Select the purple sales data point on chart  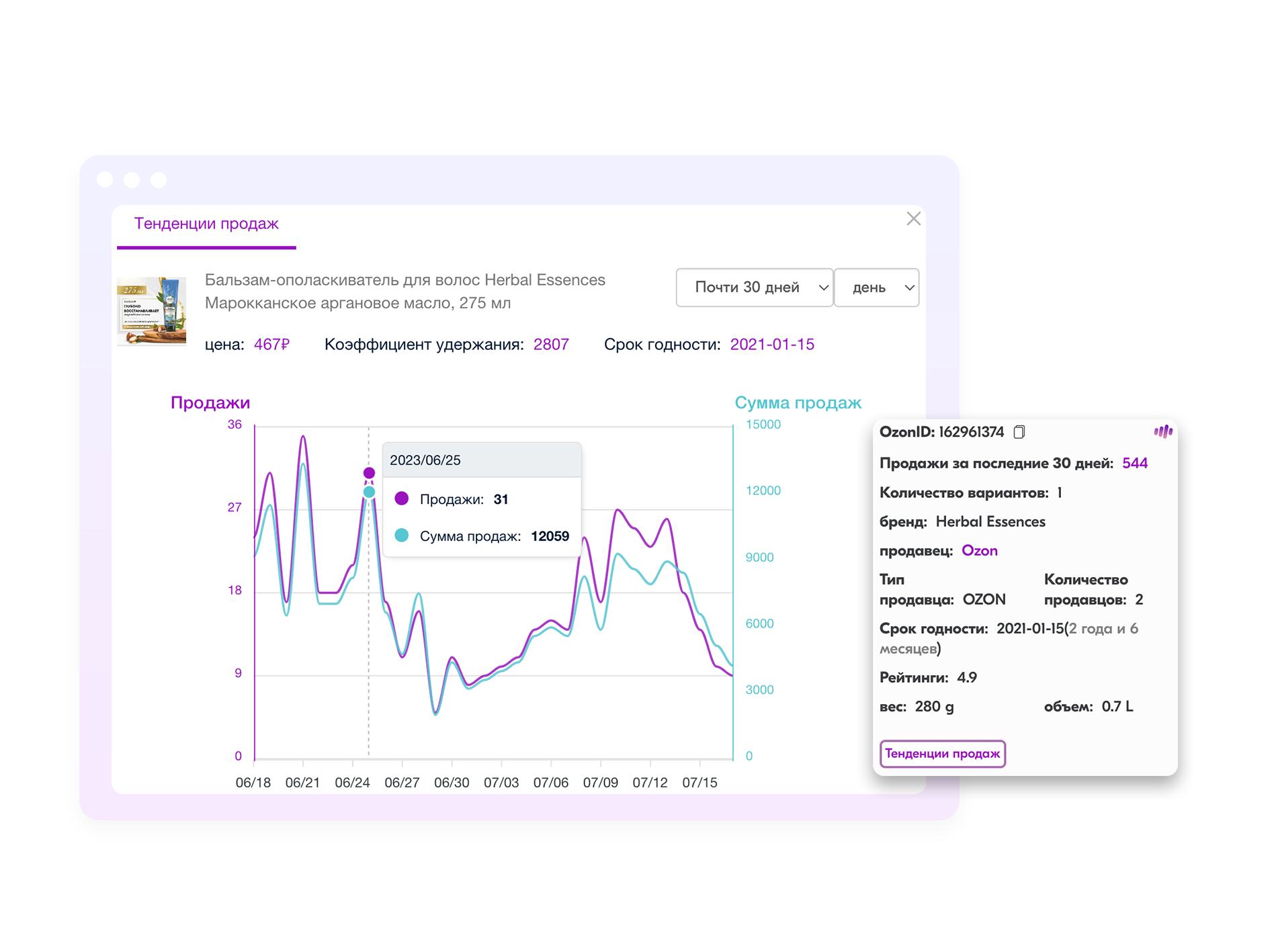pyautogui.click(x=369, y=473)
